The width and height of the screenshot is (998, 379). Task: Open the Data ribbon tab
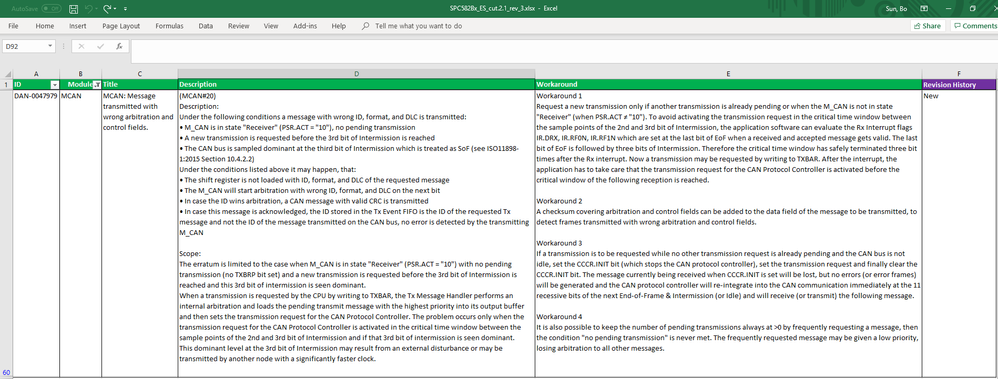coord(206,26)
